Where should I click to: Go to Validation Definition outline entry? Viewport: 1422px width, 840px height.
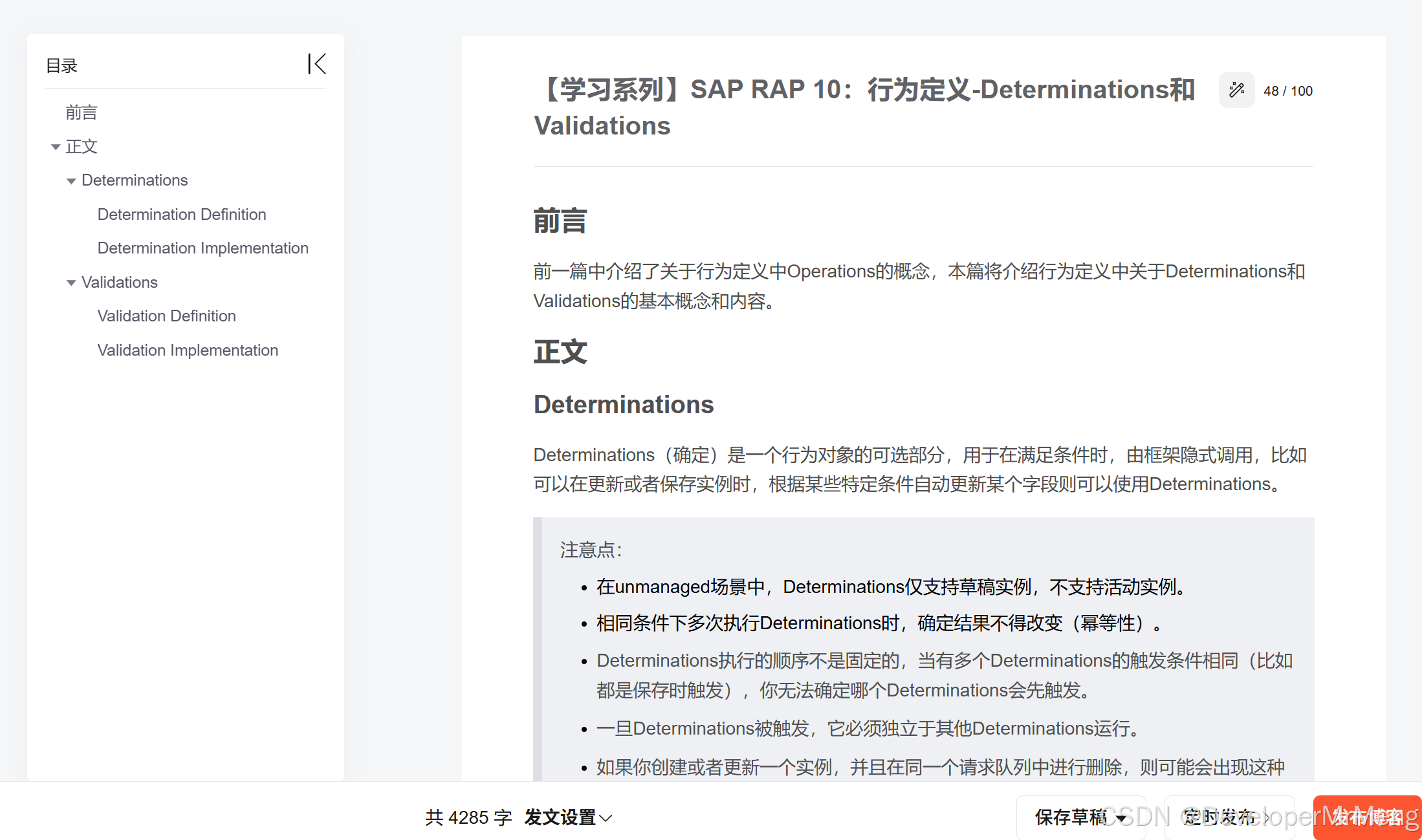[x=166, y=316]
